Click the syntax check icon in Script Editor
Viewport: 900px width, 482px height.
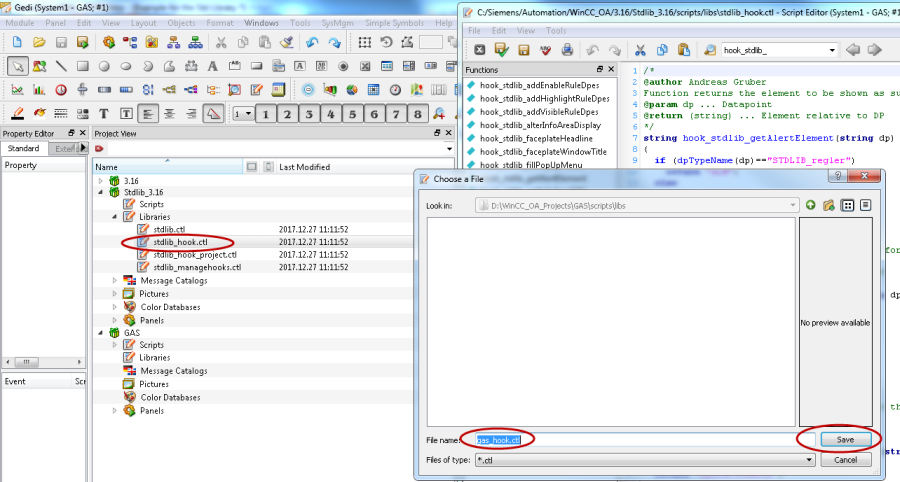(x=543, y=49)
